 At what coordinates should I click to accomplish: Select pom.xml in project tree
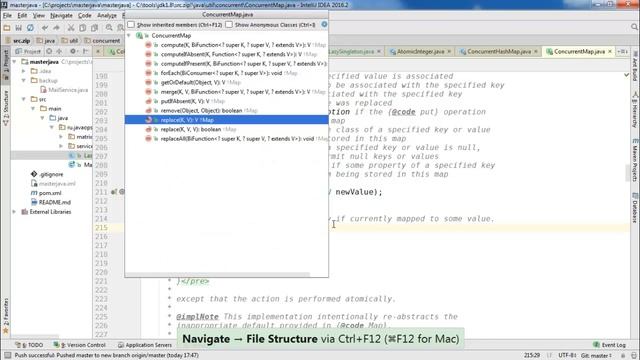(46, 193)
